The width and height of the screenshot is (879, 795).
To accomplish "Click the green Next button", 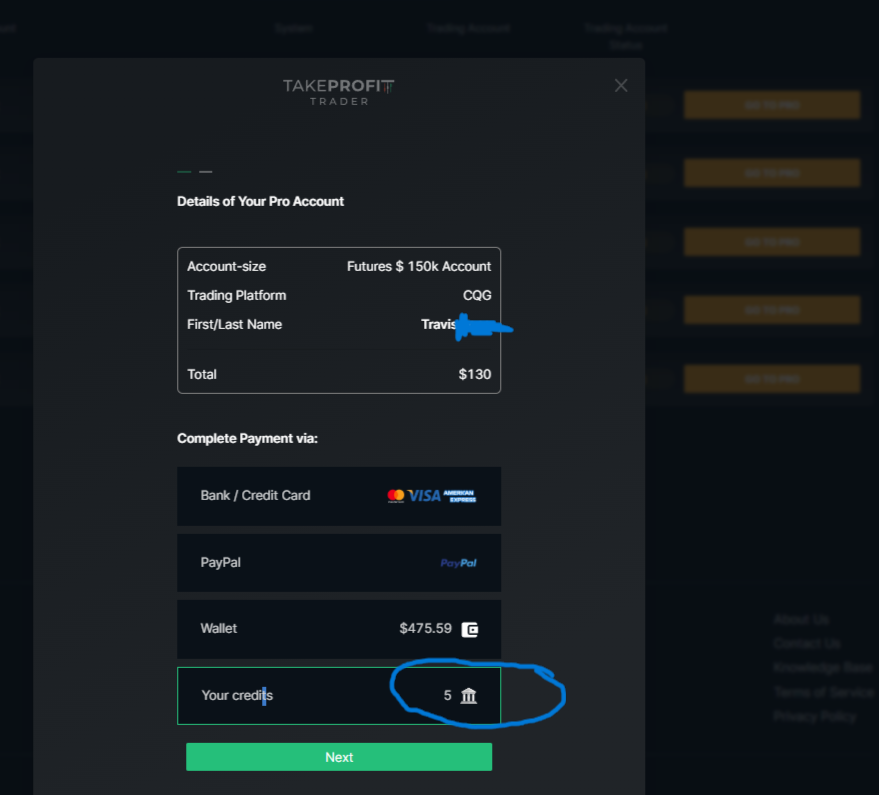I will coord(339,757).
